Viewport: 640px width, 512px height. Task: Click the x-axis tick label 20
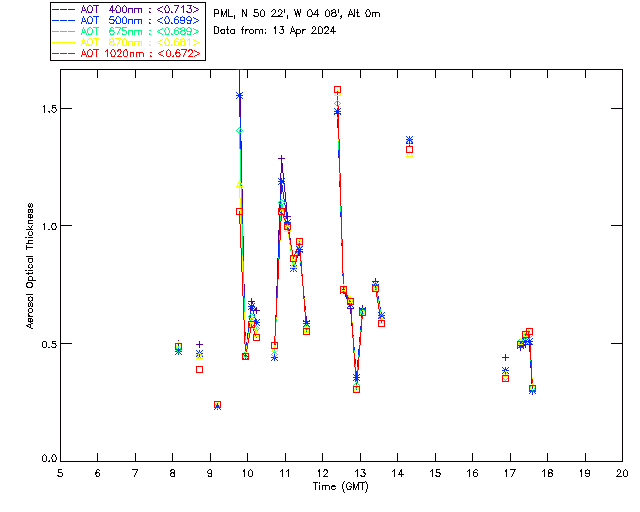(622, 474)
